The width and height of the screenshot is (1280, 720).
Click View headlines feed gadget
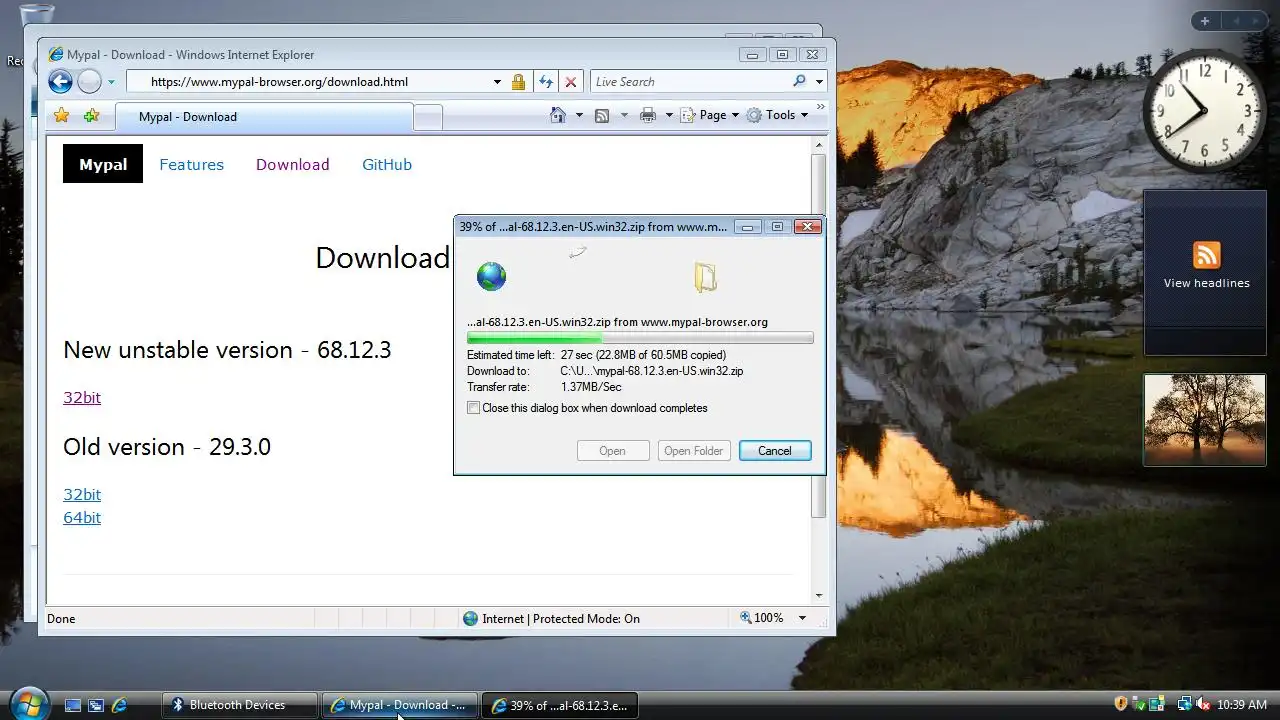pos(1206,272)
